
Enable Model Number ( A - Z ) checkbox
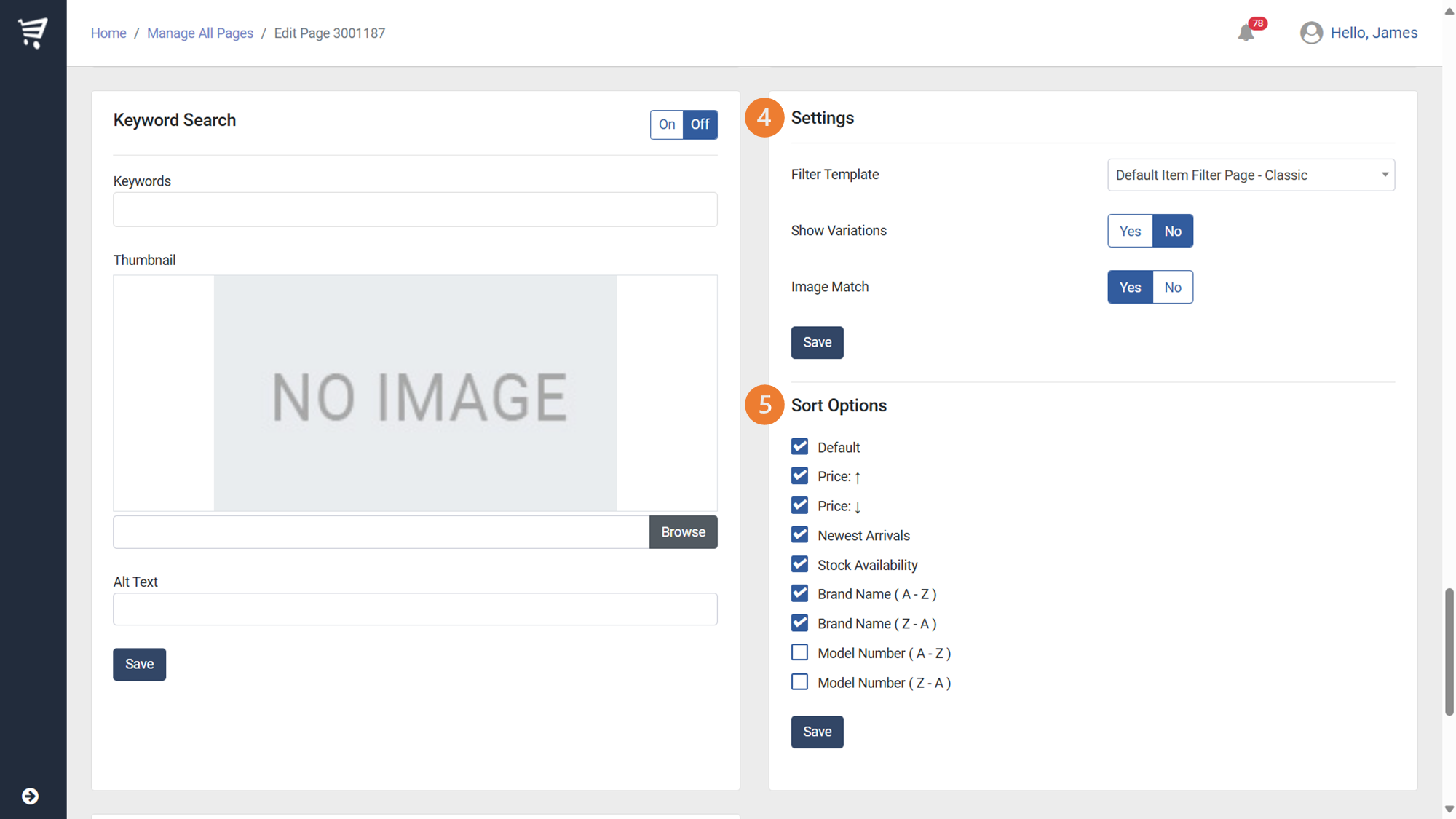[799, 652]
